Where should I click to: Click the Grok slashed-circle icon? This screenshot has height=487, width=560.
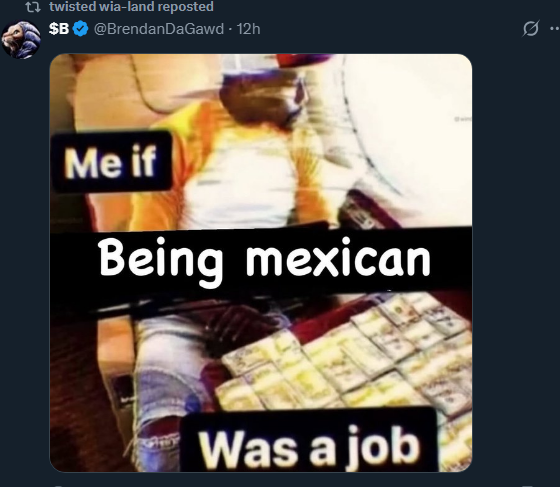(530, 29)
